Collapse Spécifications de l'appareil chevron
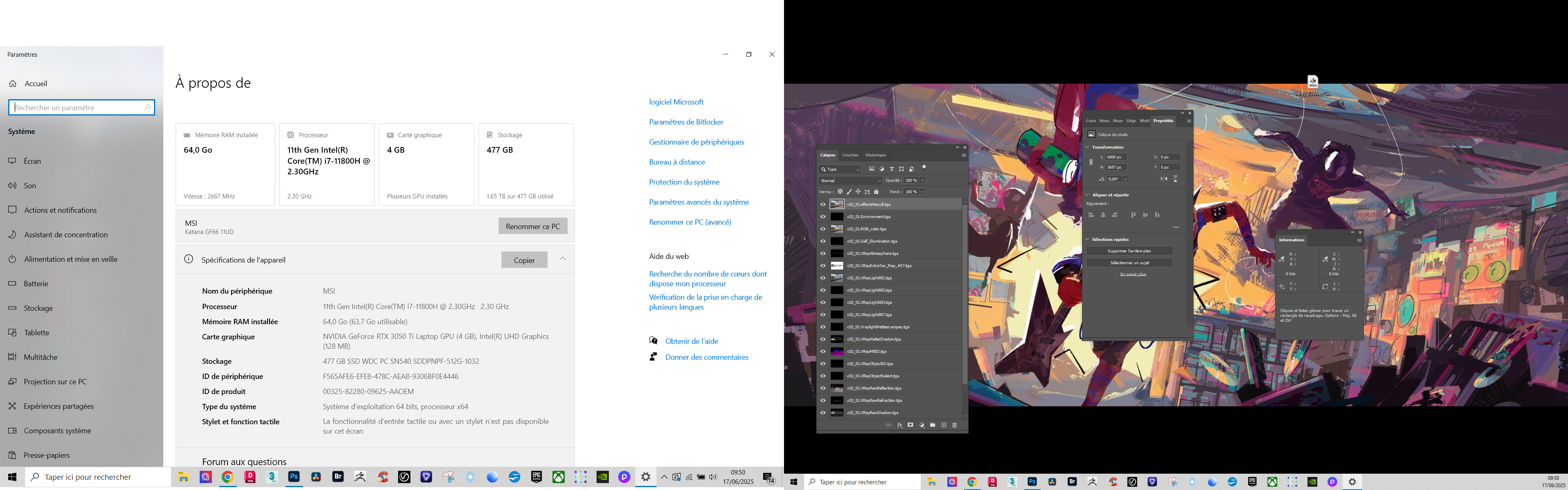Image resolution: width=1568 pixels, height=490 pixels. tap(562, 259)
